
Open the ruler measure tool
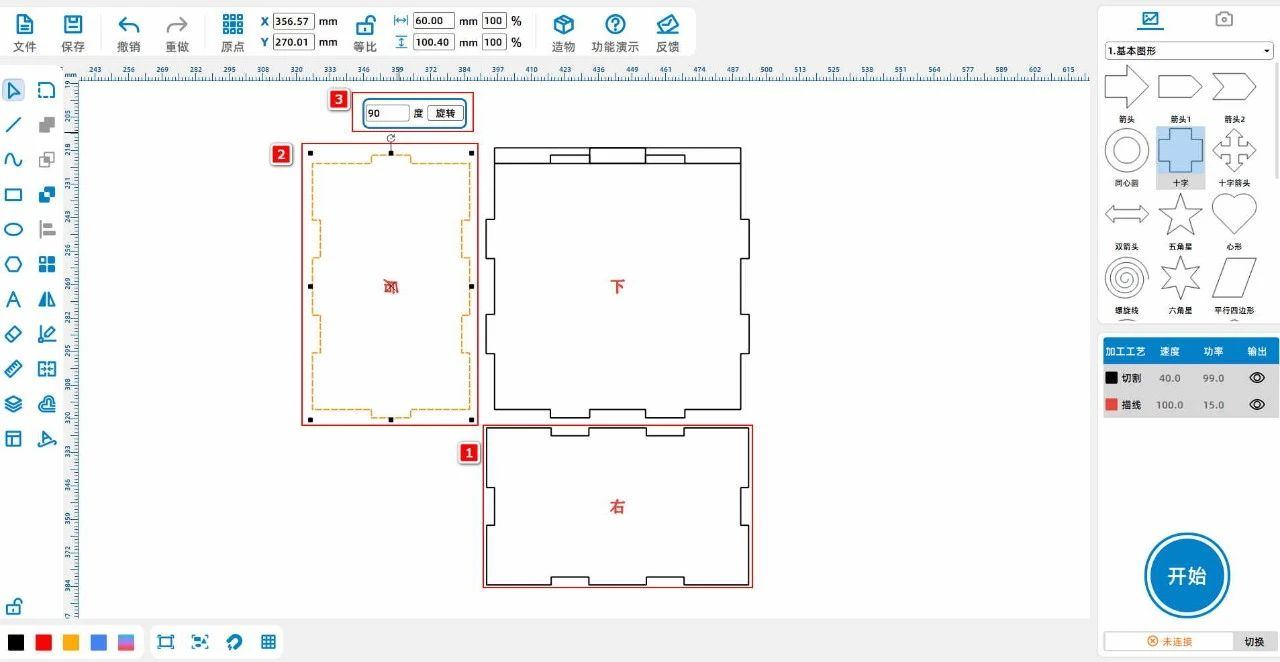[x=14, y=369]
